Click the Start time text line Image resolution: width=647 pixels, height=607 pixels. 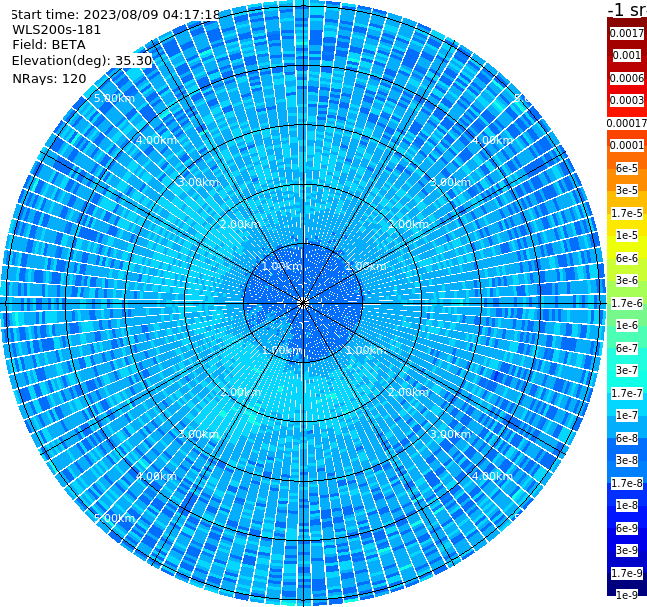pyautogui.click(x=116, y=14)
